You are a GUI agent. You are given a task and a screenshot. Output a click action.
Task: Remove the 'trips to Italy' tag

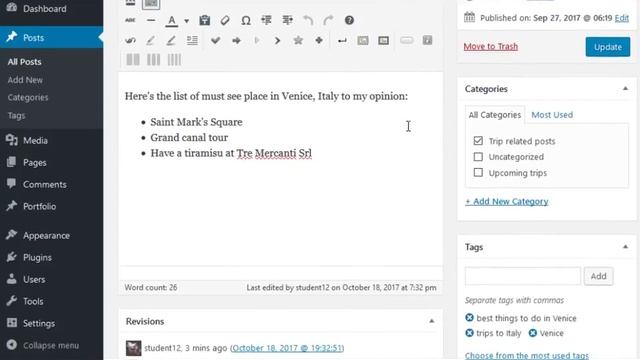click(469, 333)
